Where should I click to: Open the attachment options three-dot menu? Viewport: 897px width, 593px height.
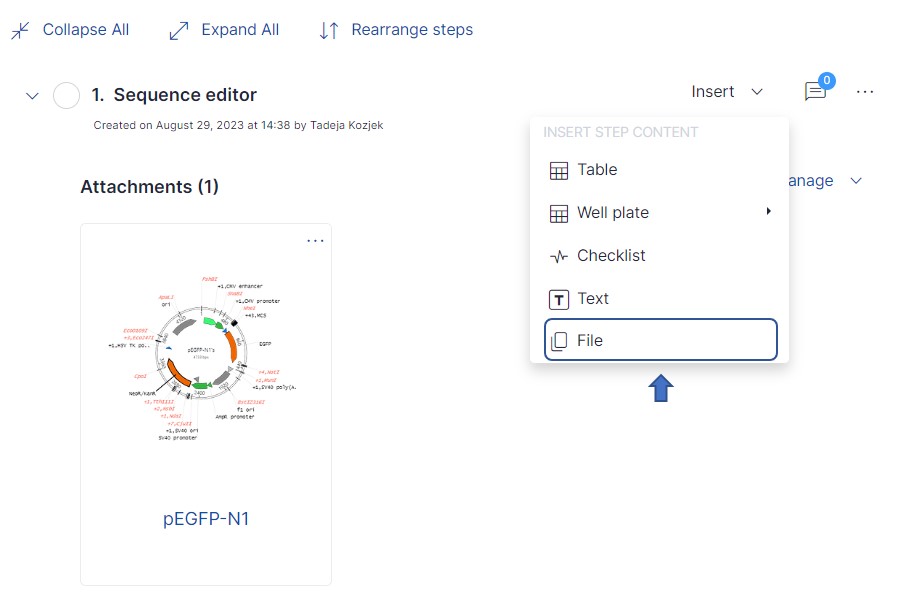[x=316, y=240]
